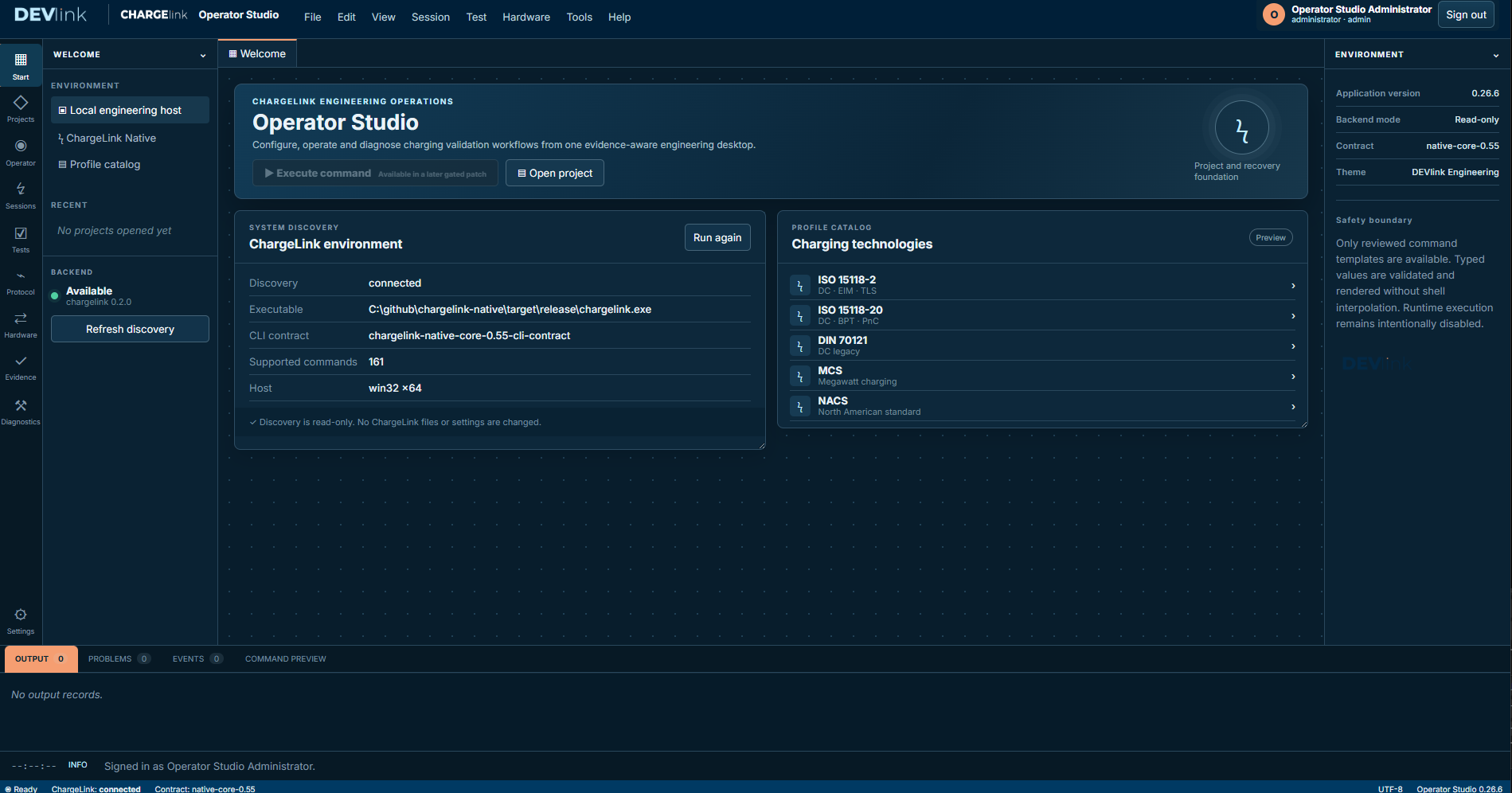Click the MCS profile icon
The width and height of the screenshot is (1512, 793).
800,376
